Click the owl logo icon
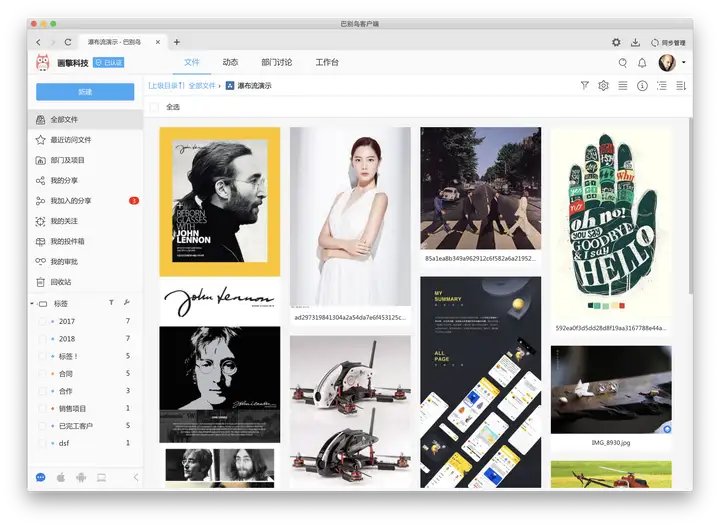 pyautogui.click(x=43, y=62)
